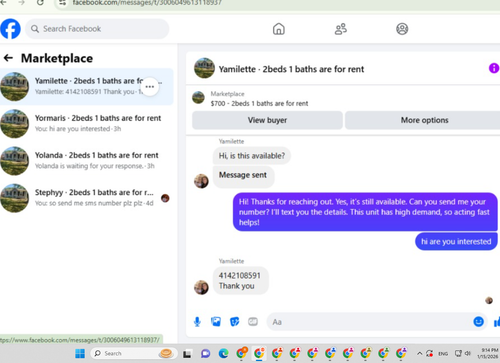
Task: Open the Windows Start menu
Action: pos(80,353)
